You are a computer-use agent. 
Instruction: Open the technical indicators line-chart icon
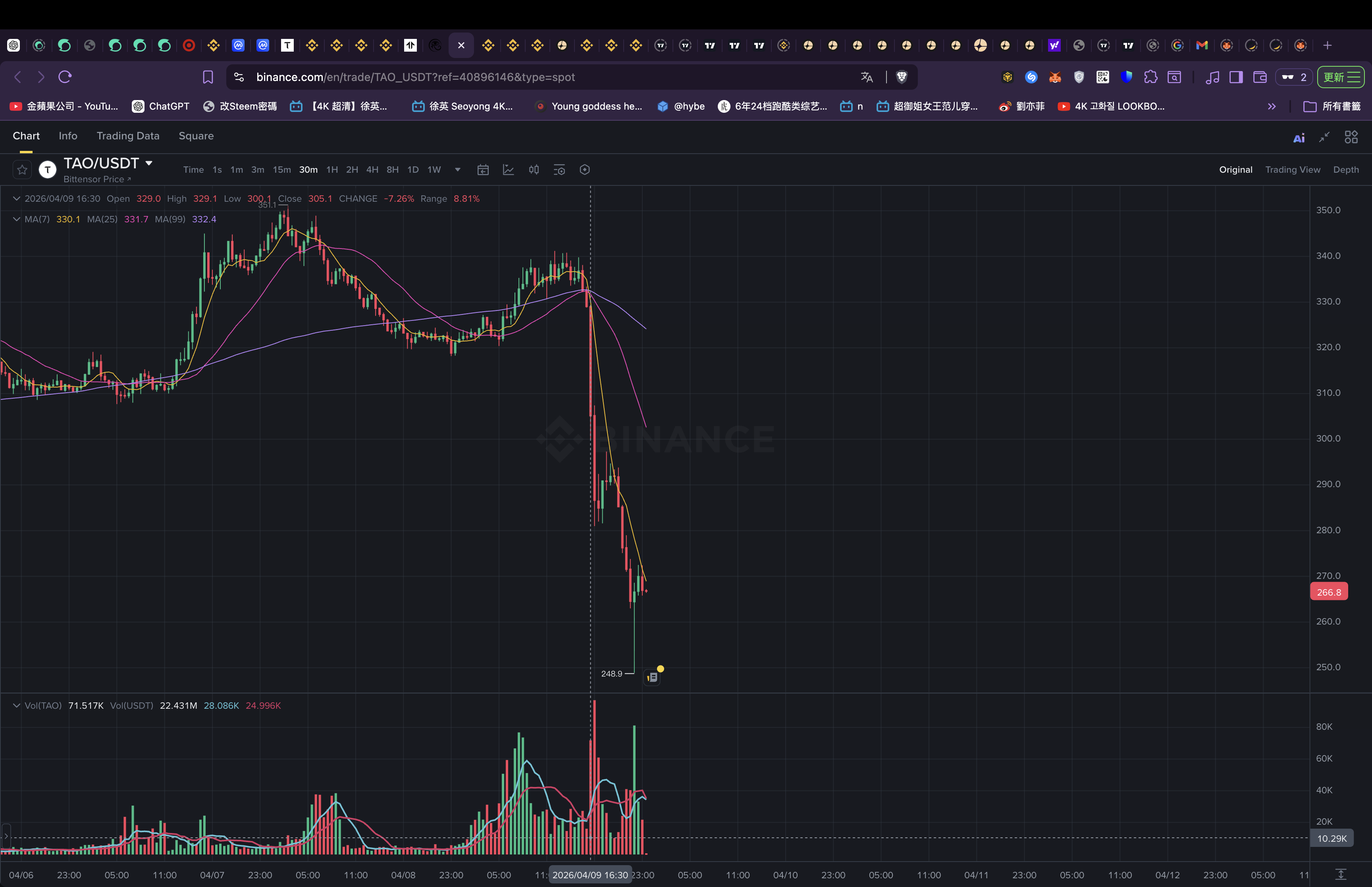tap(509, 170)
